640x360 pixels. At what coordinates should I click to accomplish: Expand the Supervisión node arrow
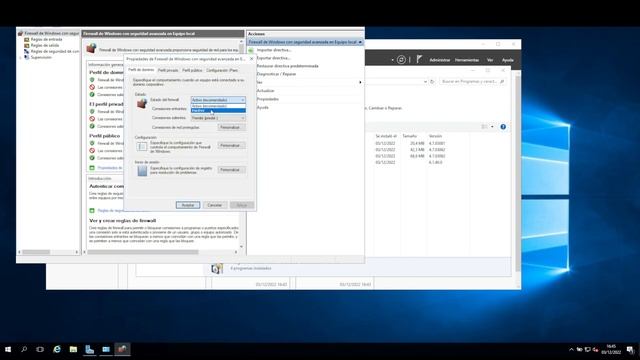click(20, 58)
